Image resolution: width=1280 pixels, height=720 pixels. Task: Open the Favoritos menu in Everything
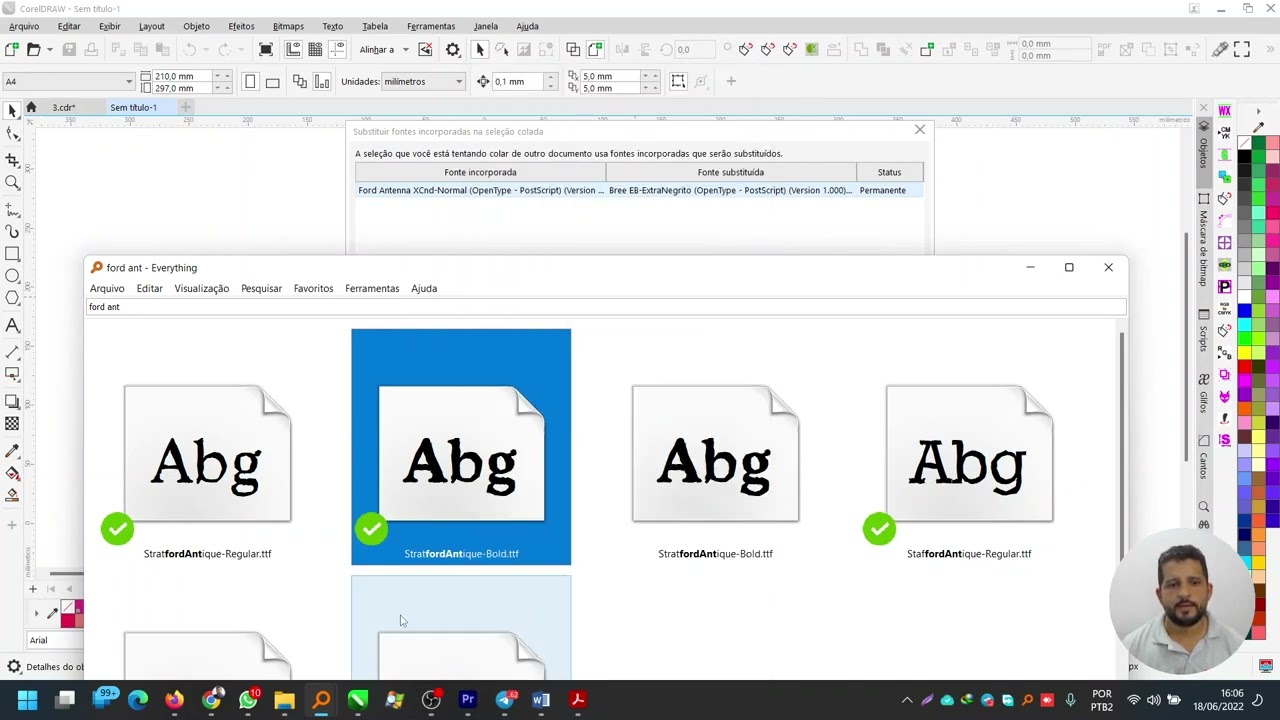tap(313, 288)
